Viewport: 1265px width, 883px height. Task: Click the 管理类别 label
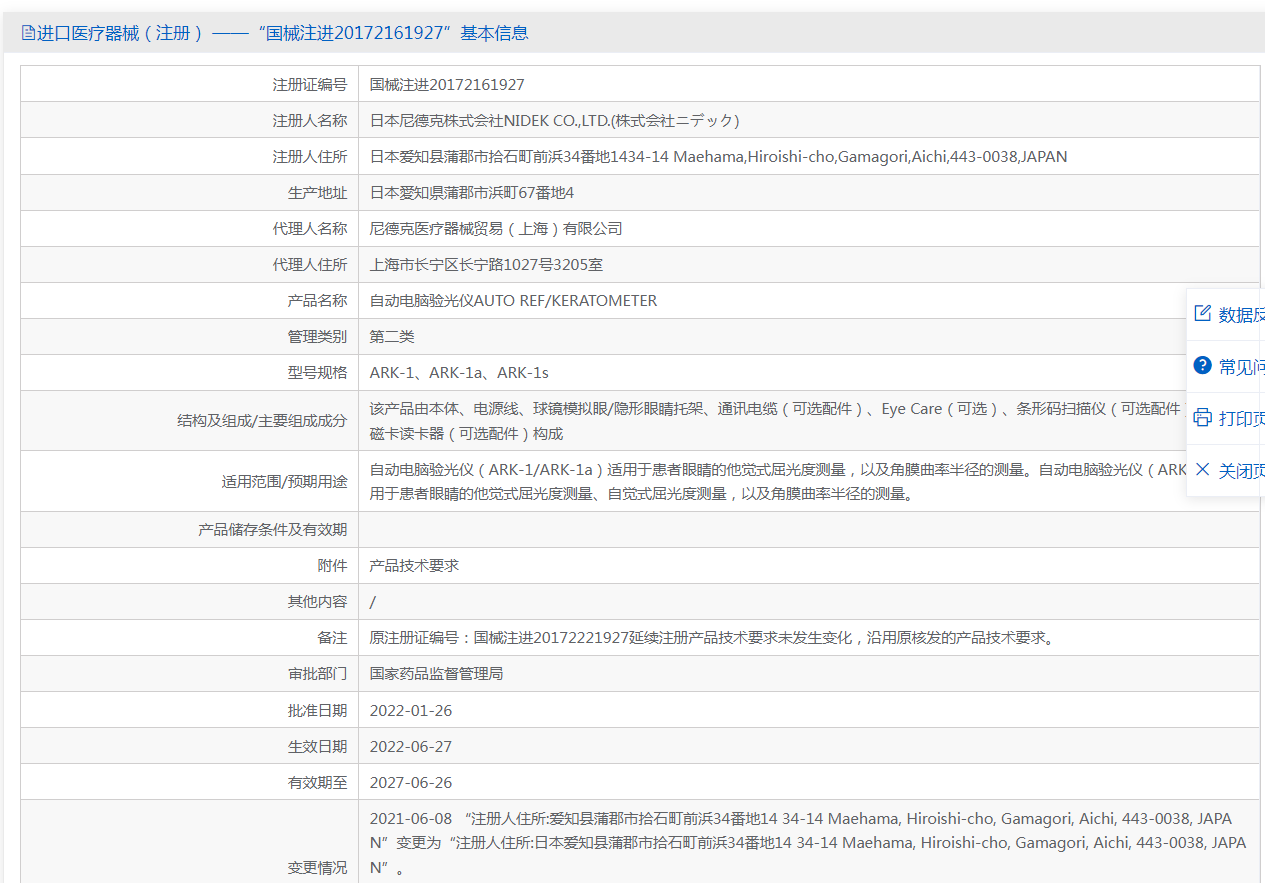[x=318, y=336]
